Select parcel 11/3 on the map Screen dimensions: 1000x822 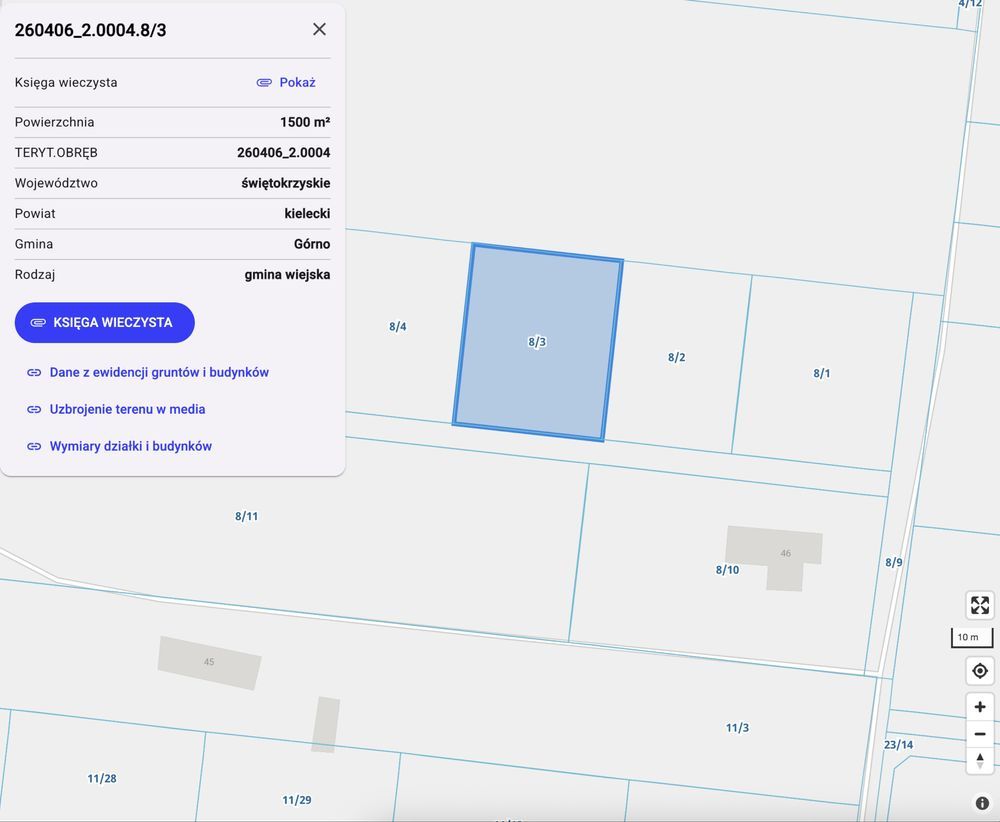(x=737, y=728)
